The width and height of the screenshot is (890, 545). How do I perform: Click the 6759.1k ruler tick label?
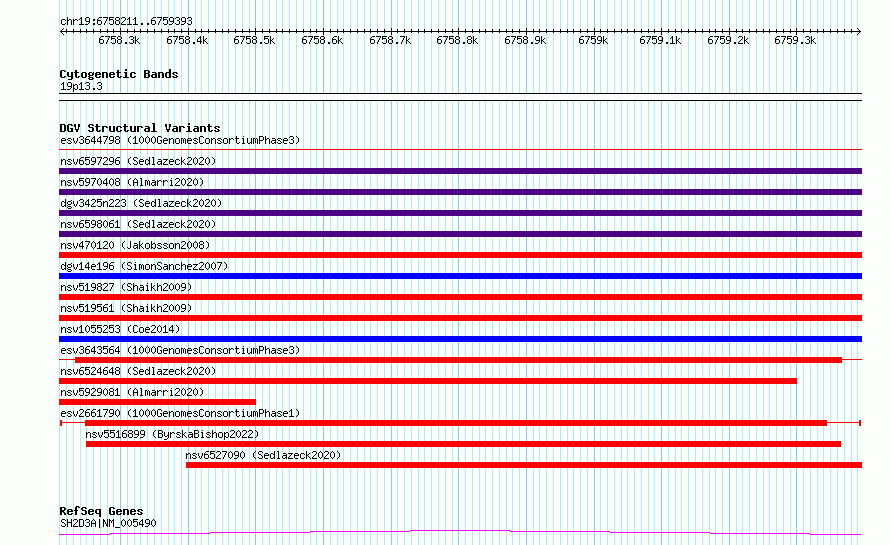(660, 40)
